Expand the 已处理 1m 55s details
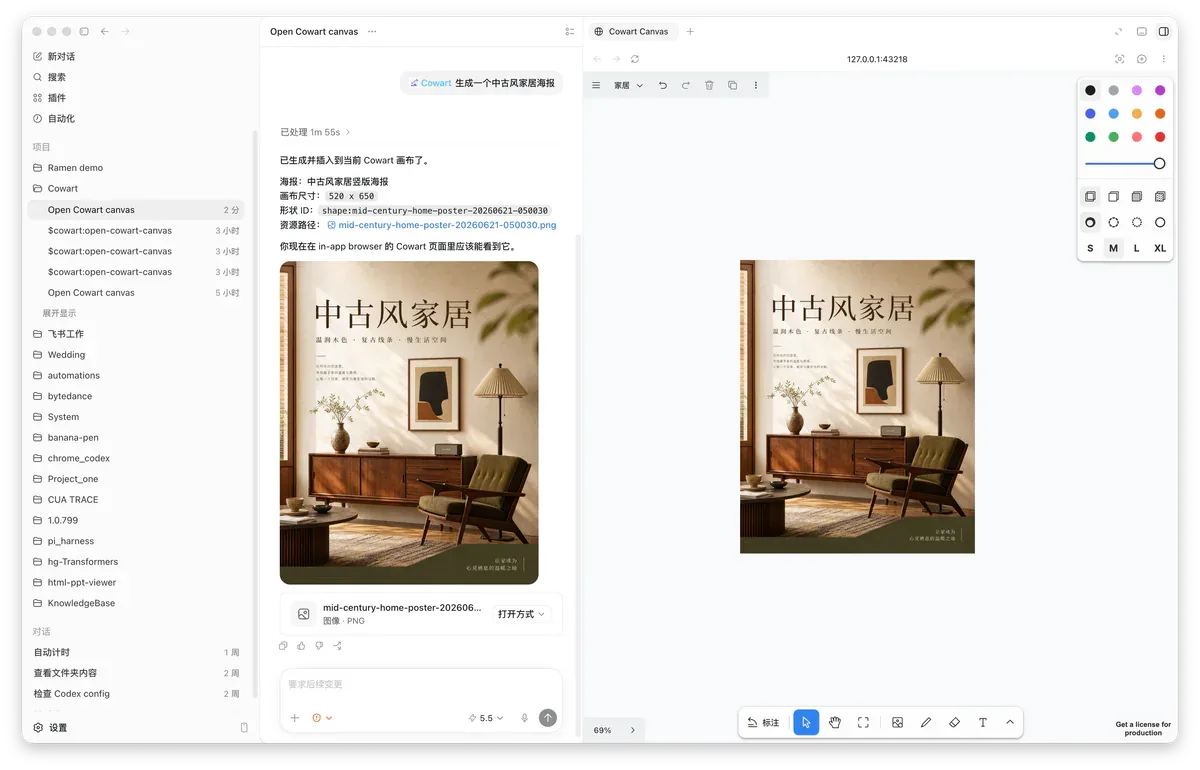The width and height of the screenshot is (1200, 770). [315, 132]
